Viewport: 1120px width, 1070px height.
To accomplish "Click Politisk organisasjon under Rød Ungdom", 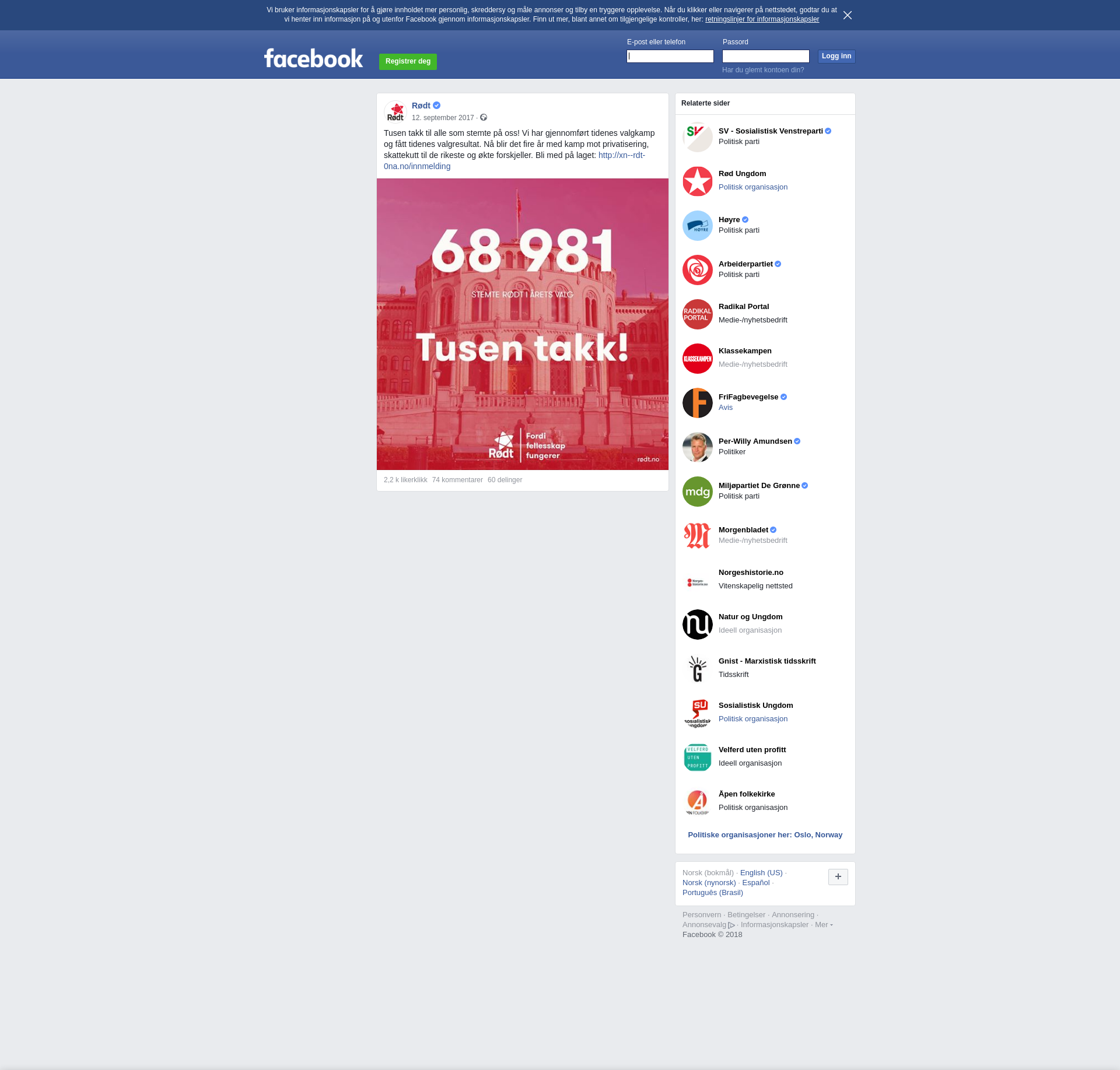I will coord(753,187).
